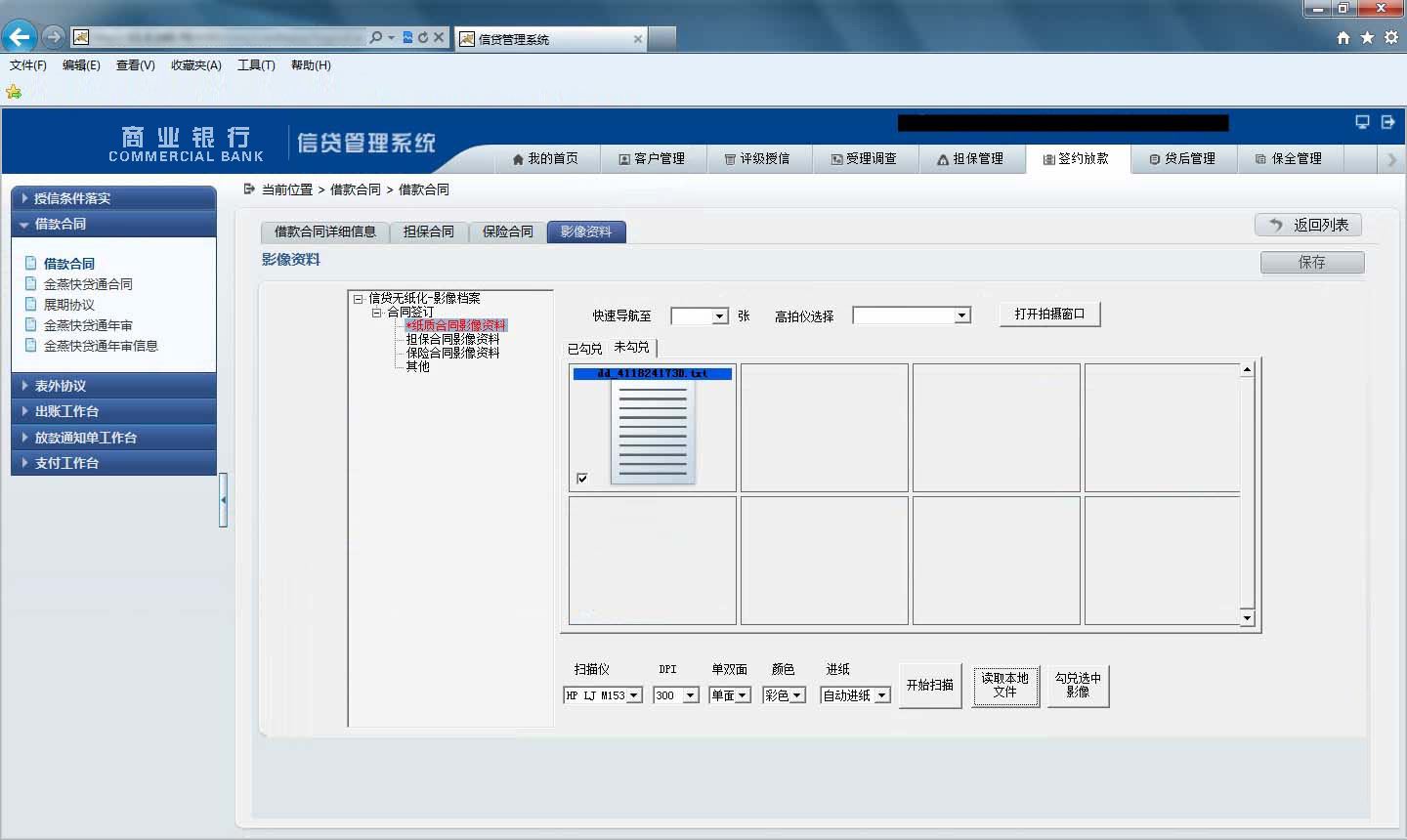This screenshot has width=1407, height=840.
Task: Expand 放款通知单工作台 sidebar section
Action: (x=113, y=438)
